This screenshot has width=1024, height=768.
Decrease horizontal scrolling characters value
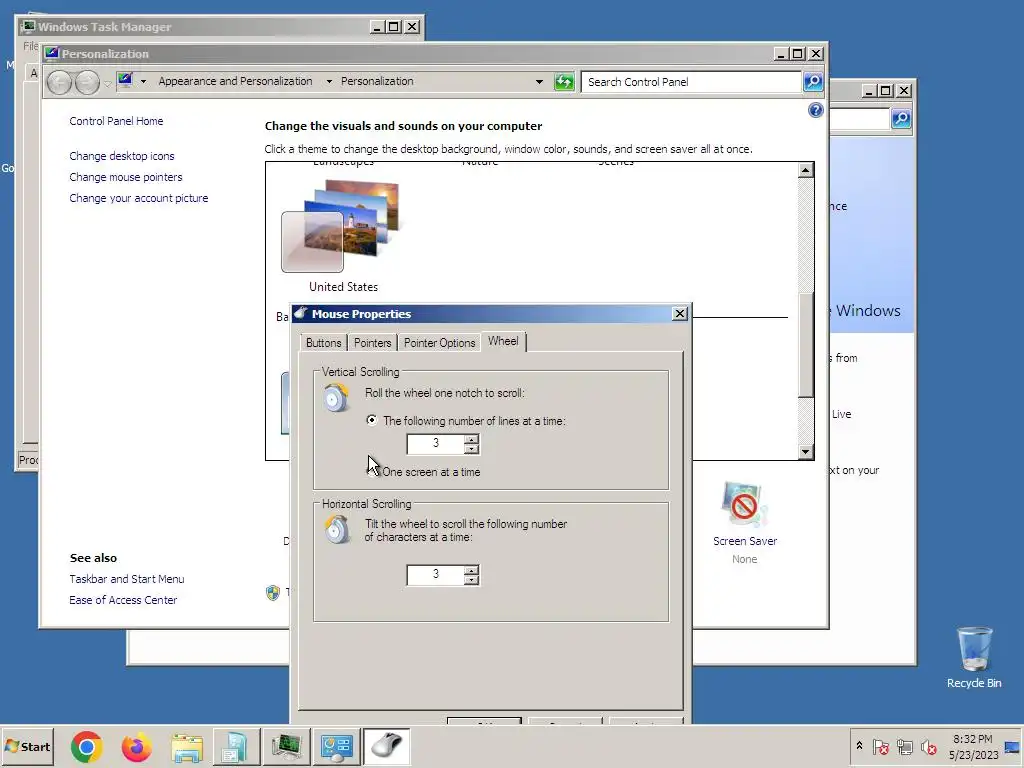point(472,580)
